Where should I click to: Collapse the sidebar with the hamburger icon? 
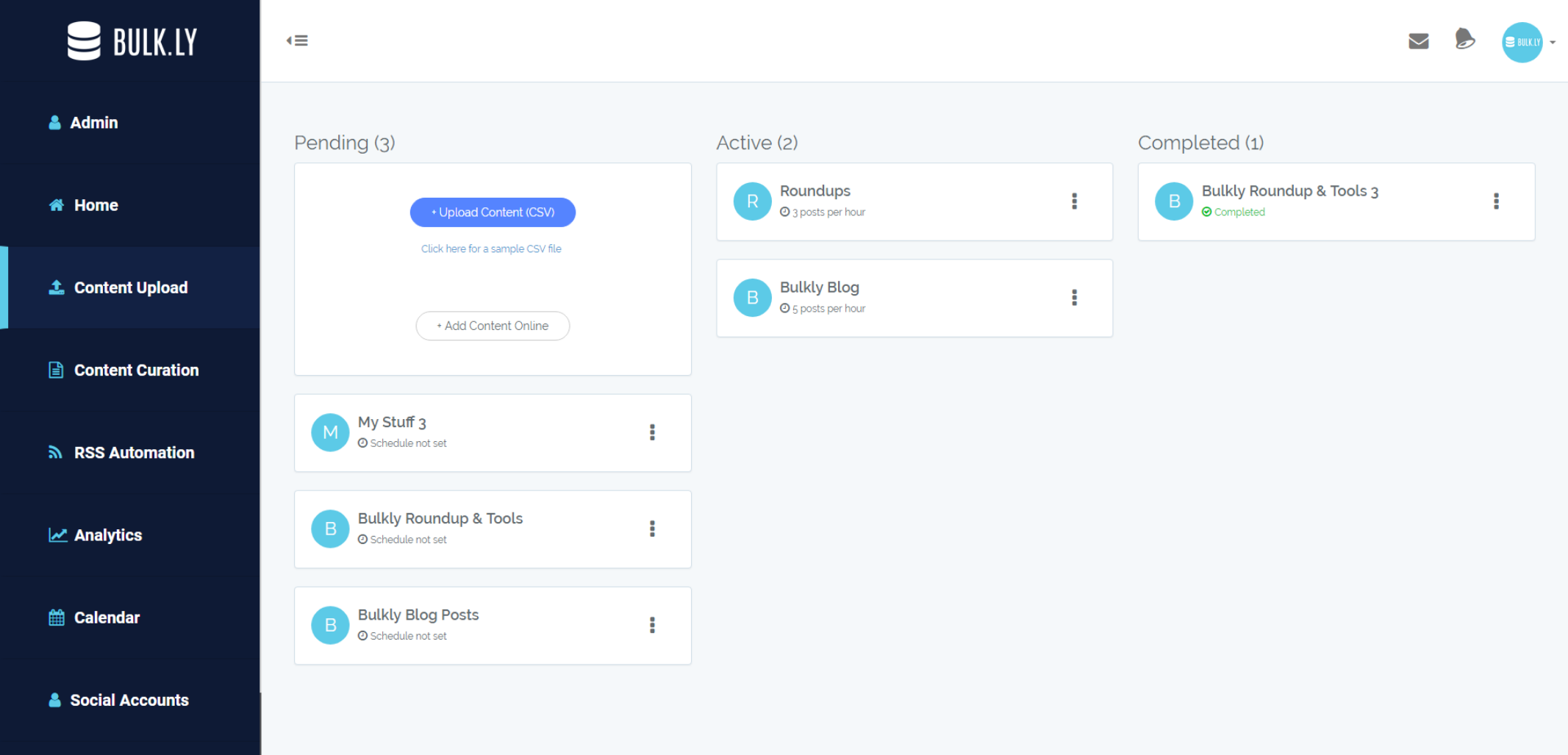point(297,40)
